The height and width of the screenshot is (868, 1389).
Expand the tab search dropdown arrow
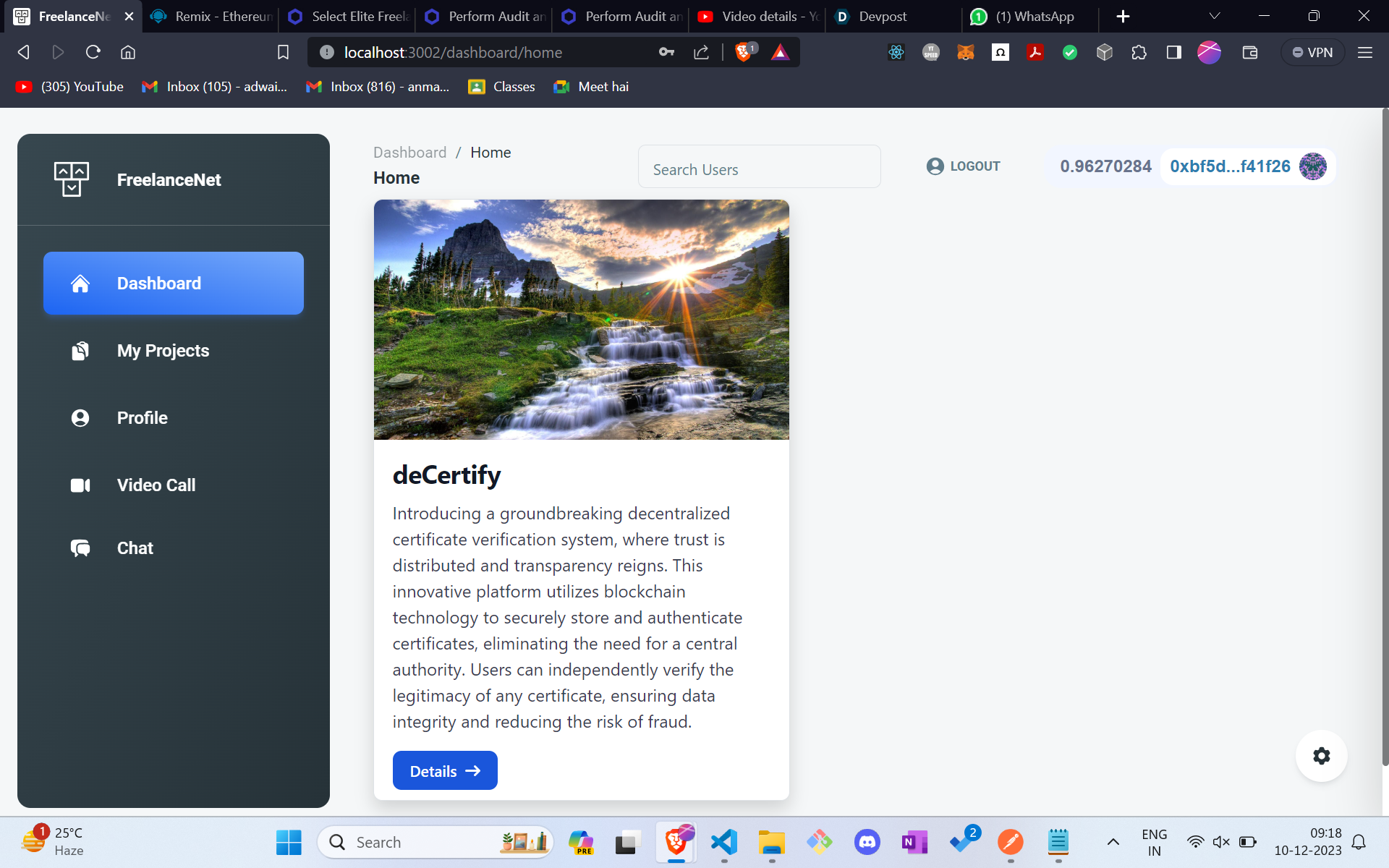coord(1215,16)
